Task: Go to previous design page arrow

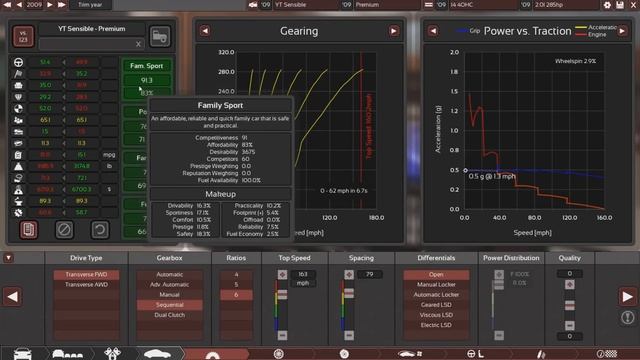Action: click(12, 297)
